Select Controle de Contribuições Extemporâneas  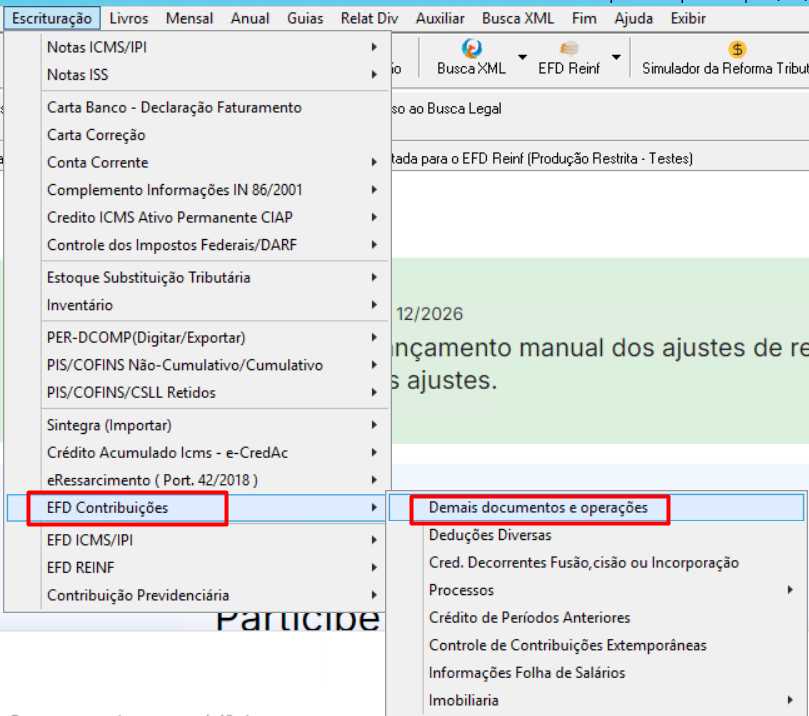click(596, 645)
